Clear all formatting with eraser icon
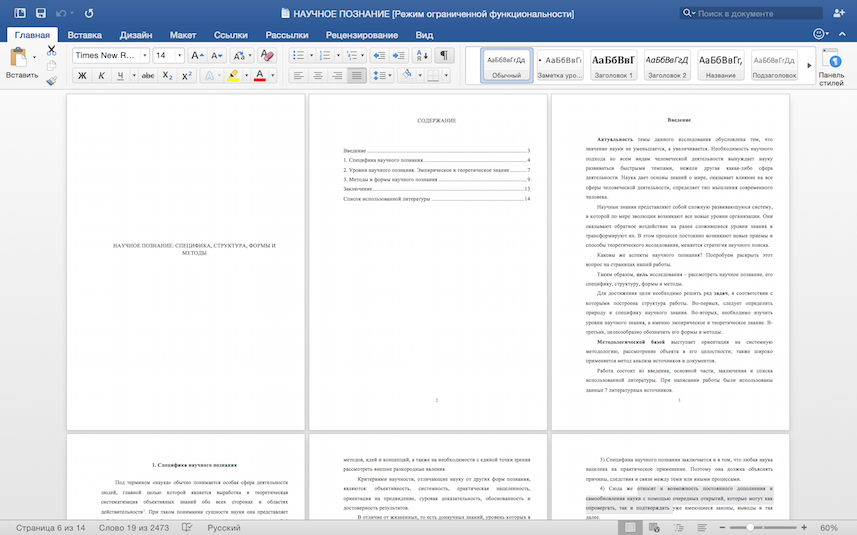Viewport: 857px width, 535px height. (267, 55)
